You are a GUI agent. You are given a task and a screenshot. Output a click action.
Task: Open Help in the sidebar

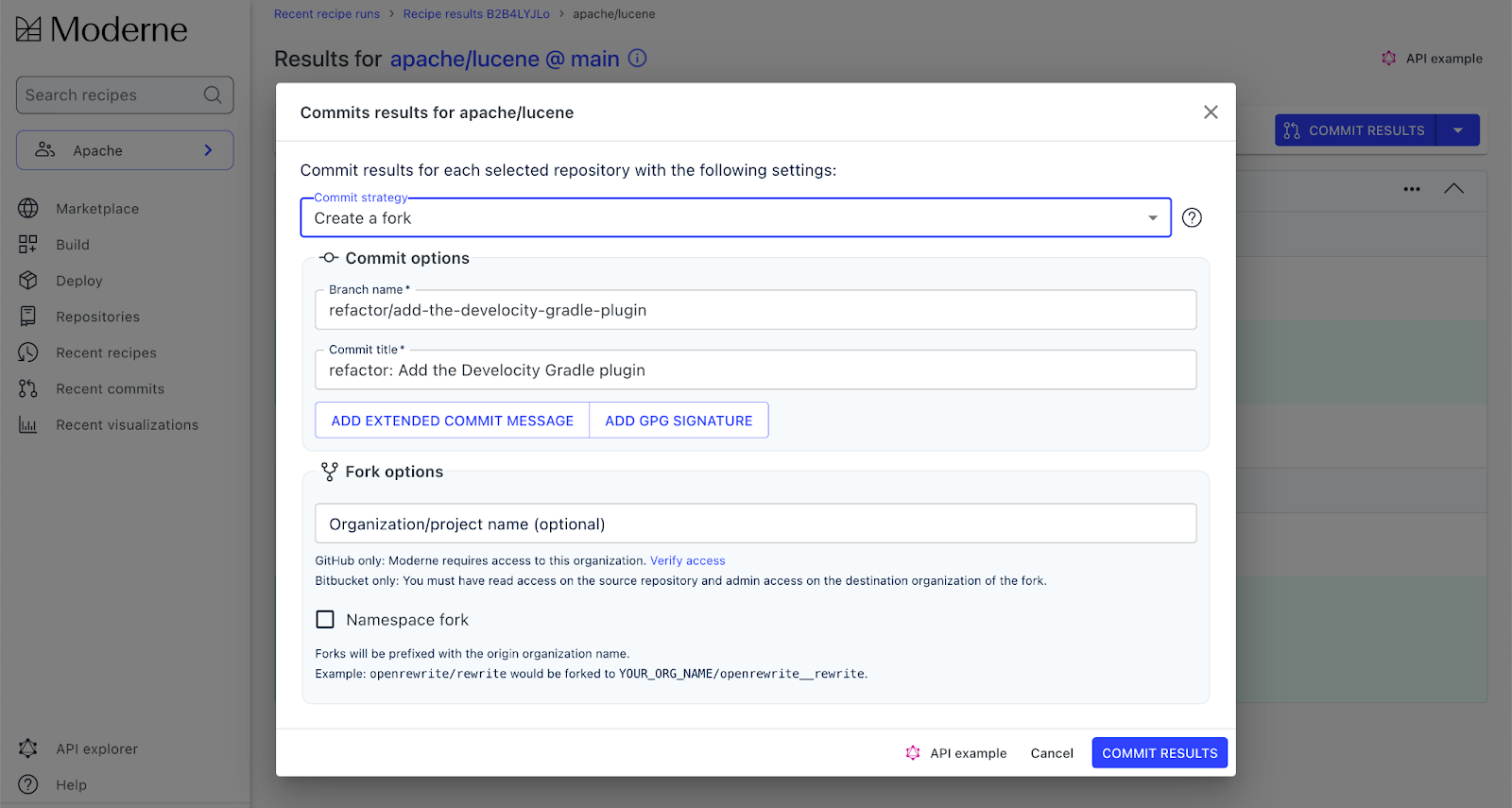[x=71, y=784]
